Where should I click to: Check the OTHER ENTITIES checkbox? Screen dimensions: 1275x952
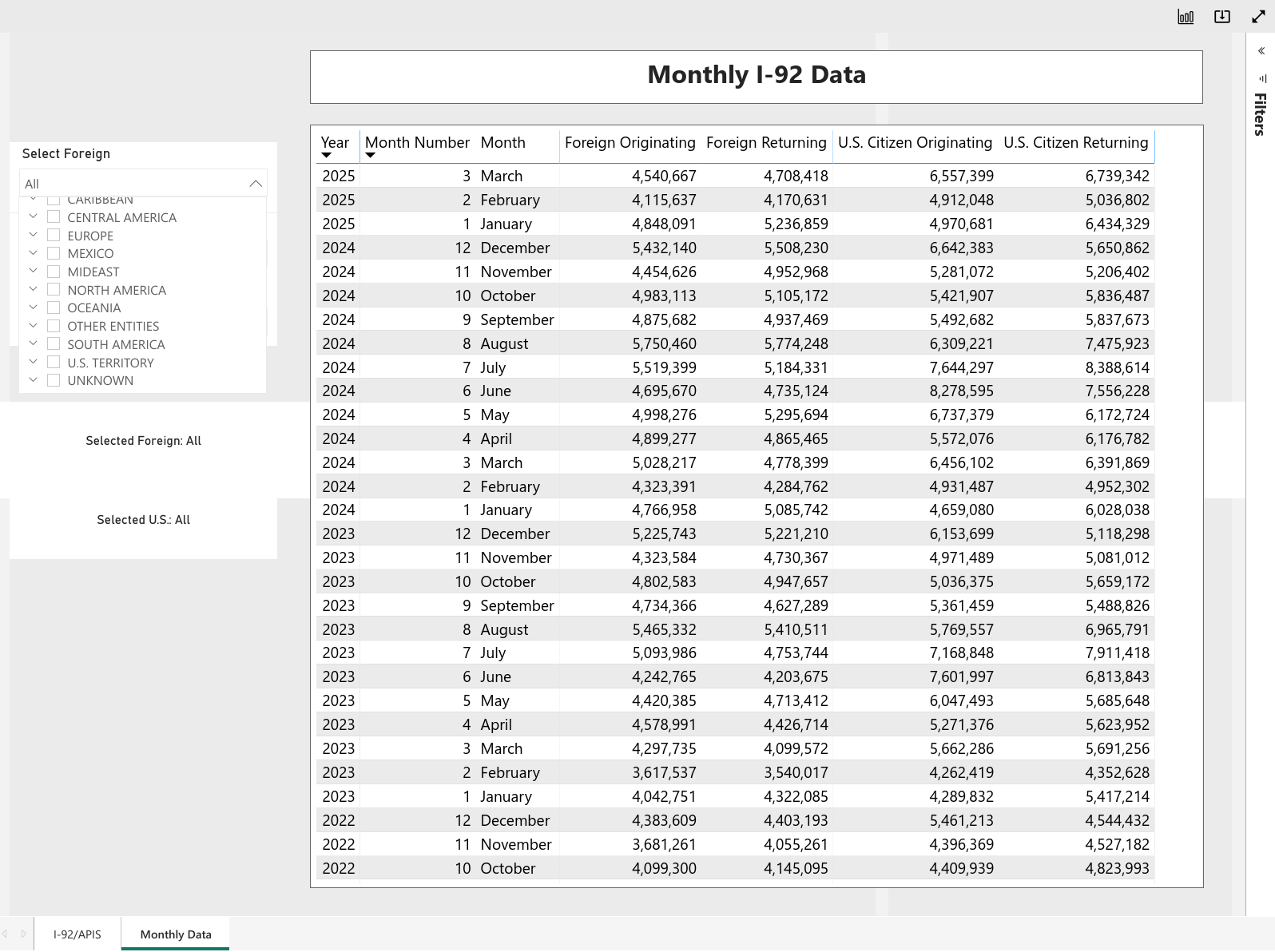(x=54, y=325)
